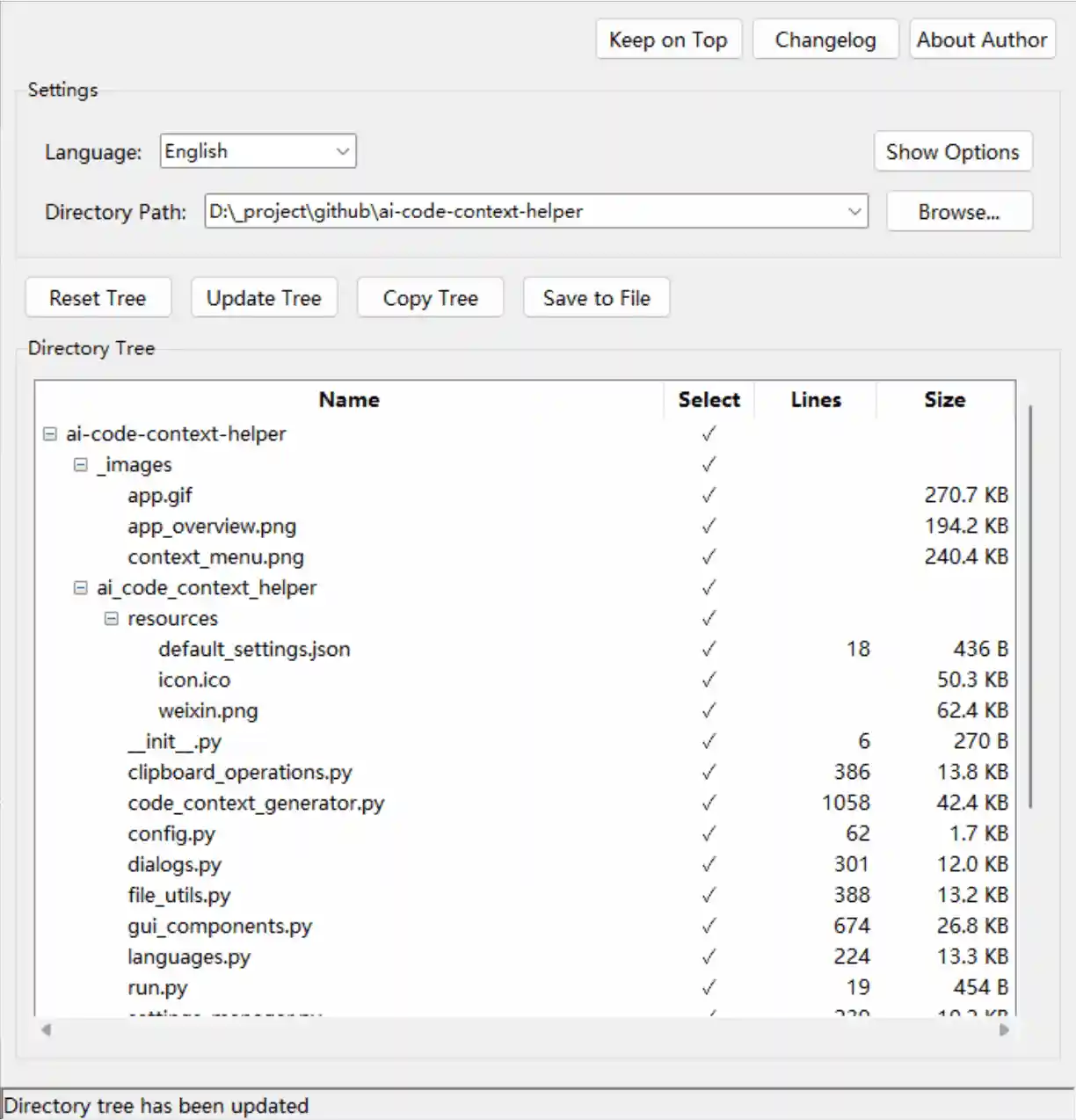Click the Keep on Top button
This screenshot has height=1120, width=1076.
point(668,40)
